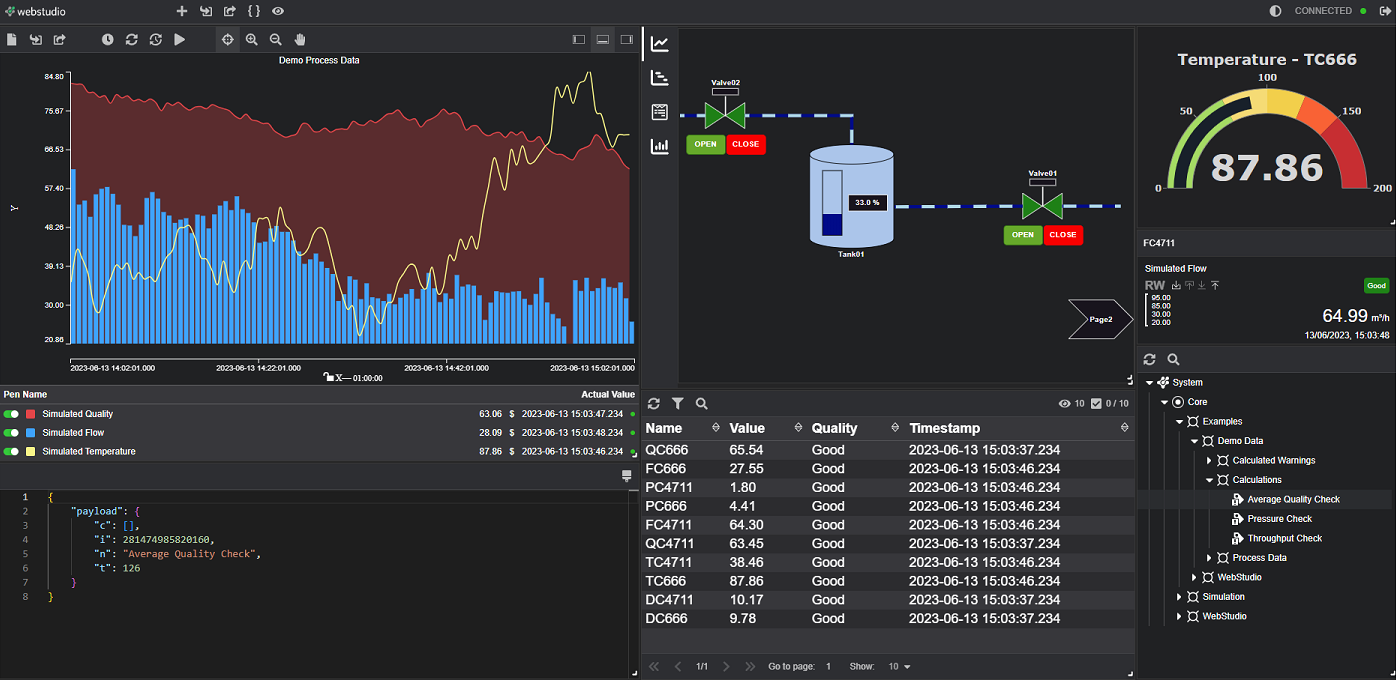Screen dimensions: 1396x680
Task: Refresh the tag browser with the refresh icon
Action: [1149, 358]
